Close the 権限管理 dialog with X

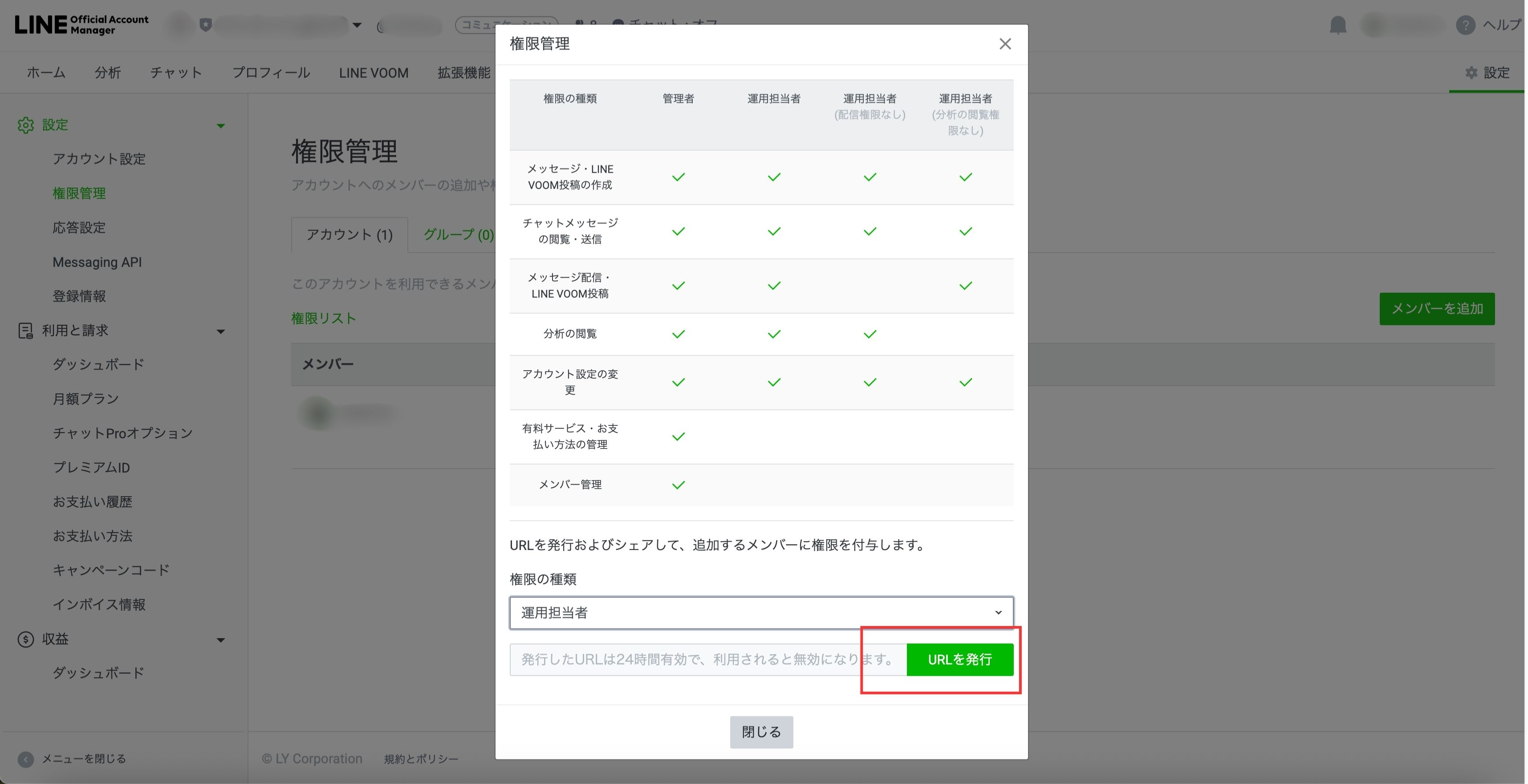[x=1004, y=44]
